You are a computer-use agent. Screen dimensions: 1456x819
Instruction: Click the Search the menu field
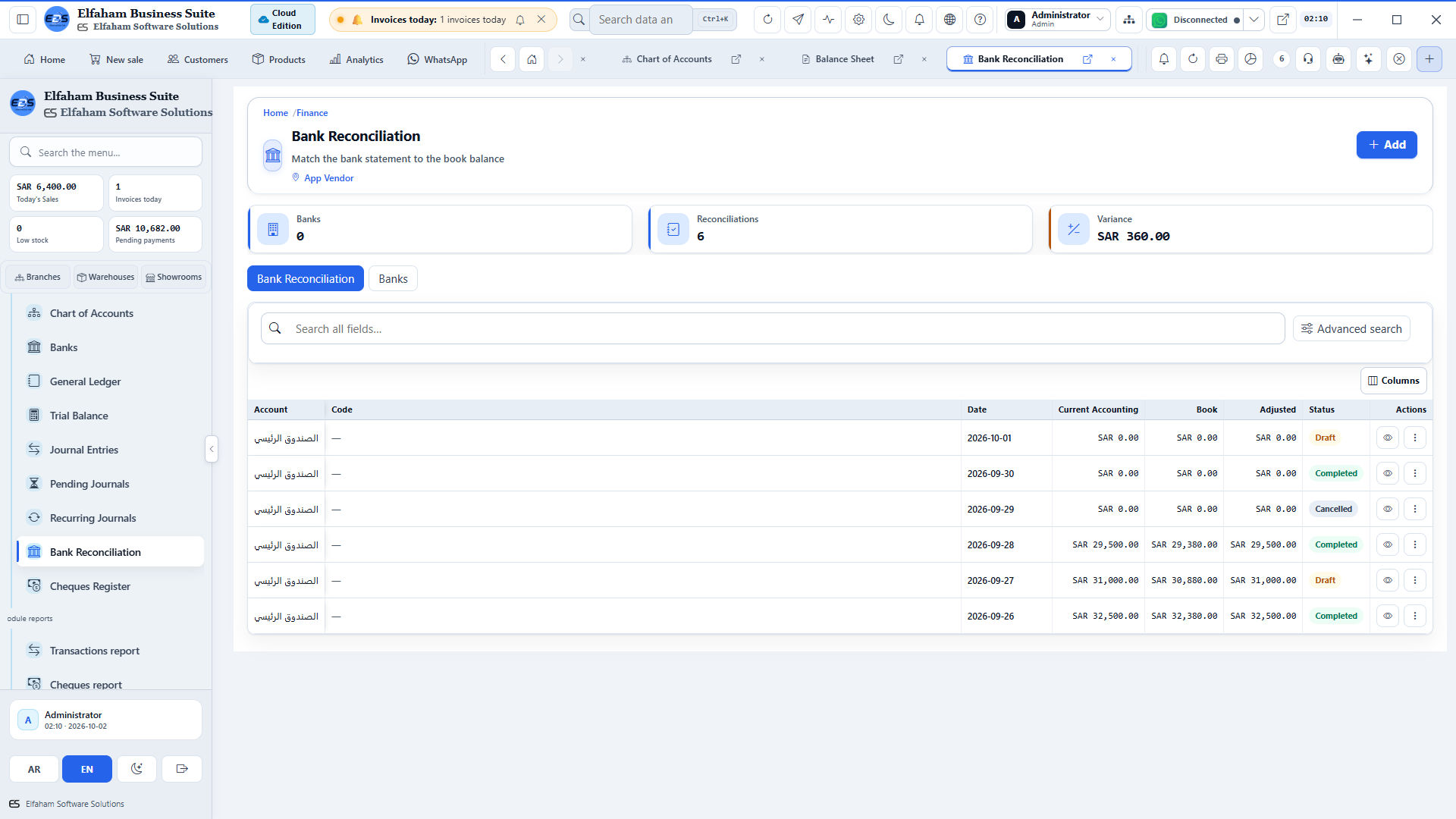[105, 152]
